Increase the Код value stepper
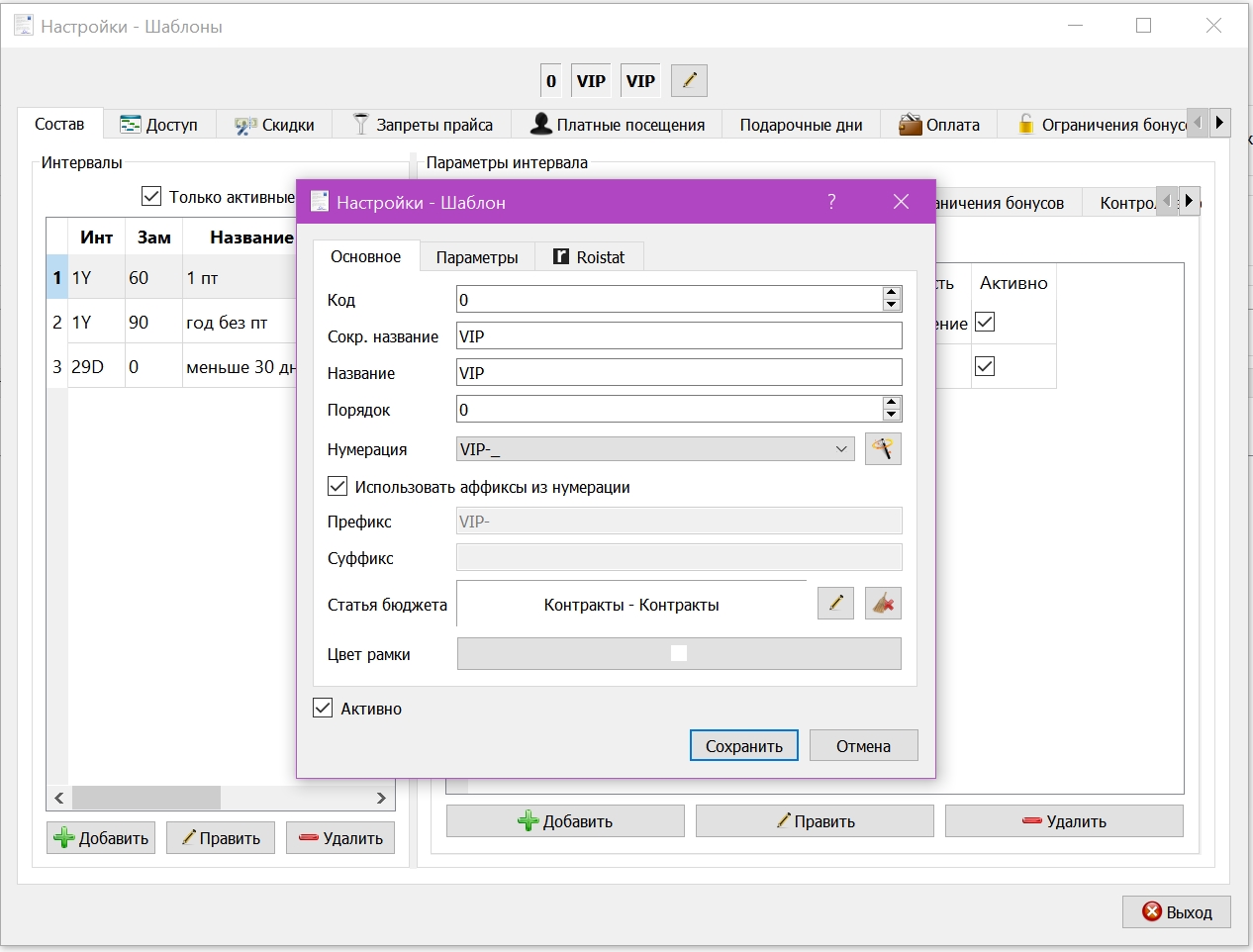The height and width of the screenshot is (952, 1253). coord(892,293)
